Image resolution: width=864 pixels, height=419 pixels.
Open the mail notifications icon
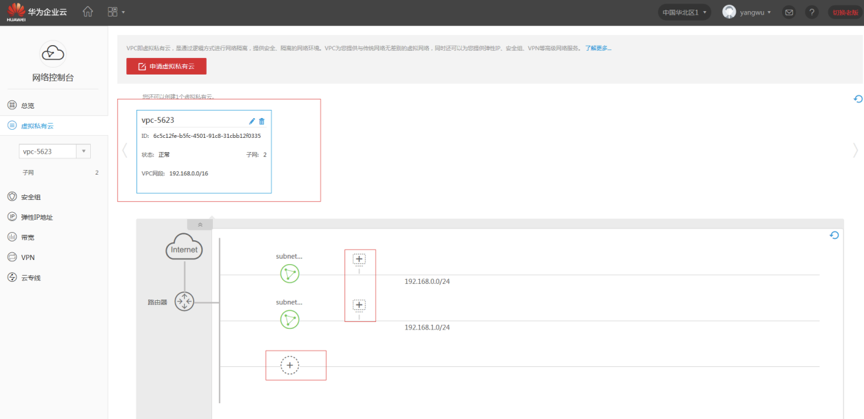pos(789,12)
